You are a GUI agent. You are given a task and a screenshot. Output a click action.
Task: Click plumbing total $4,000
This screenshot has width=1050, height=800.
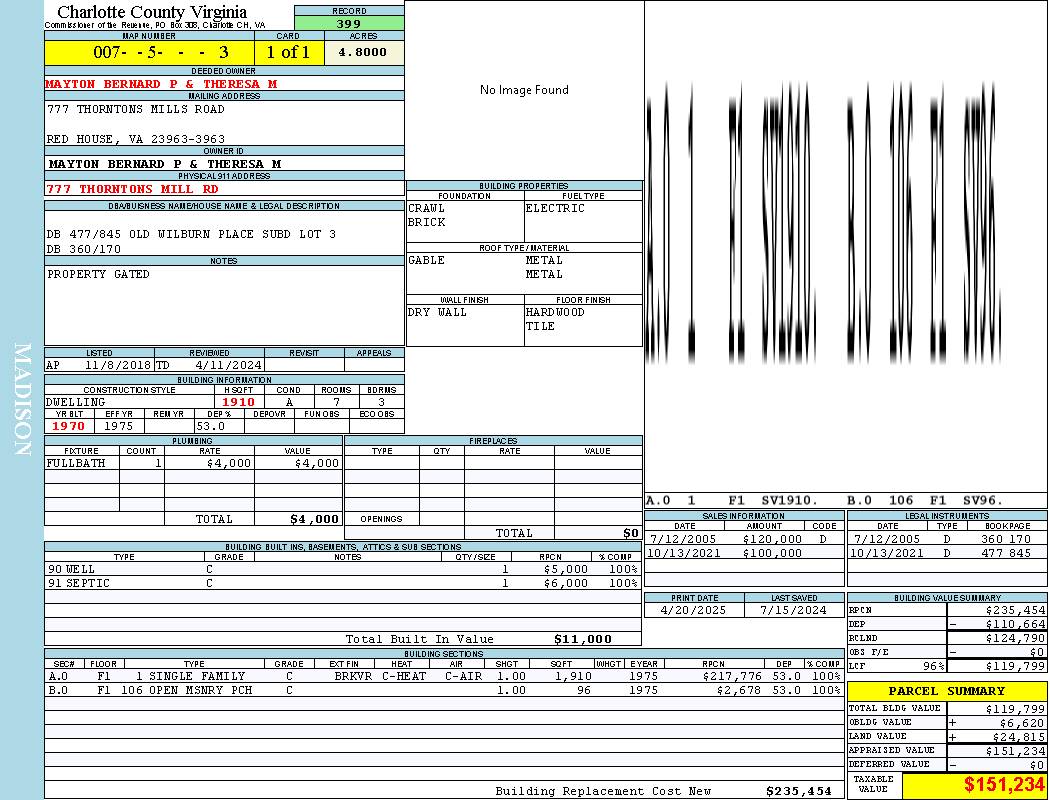pos(315,519)
